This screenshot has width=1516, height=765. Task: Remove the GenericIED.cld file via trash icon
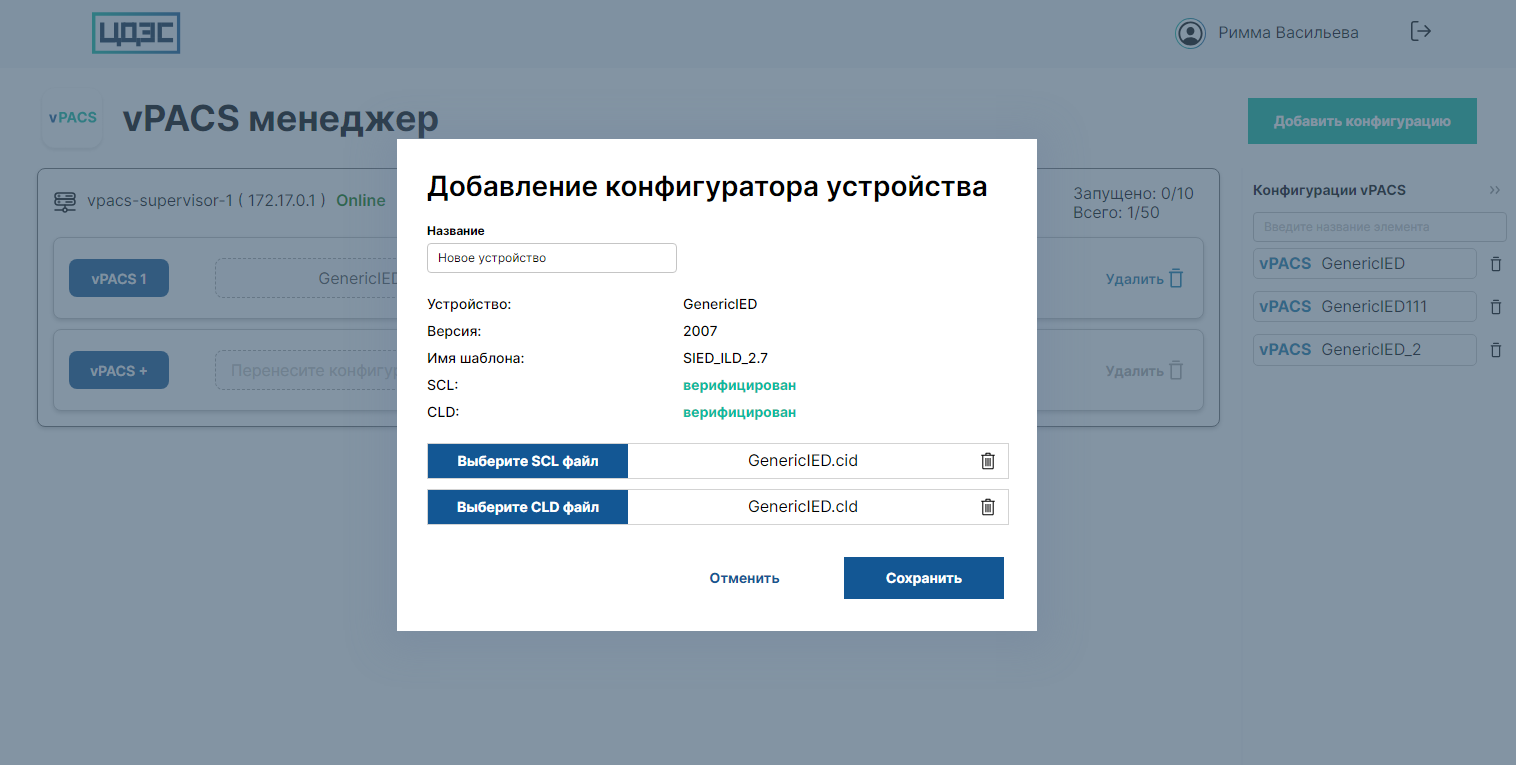pyautogui.click(x=987, y=507)
